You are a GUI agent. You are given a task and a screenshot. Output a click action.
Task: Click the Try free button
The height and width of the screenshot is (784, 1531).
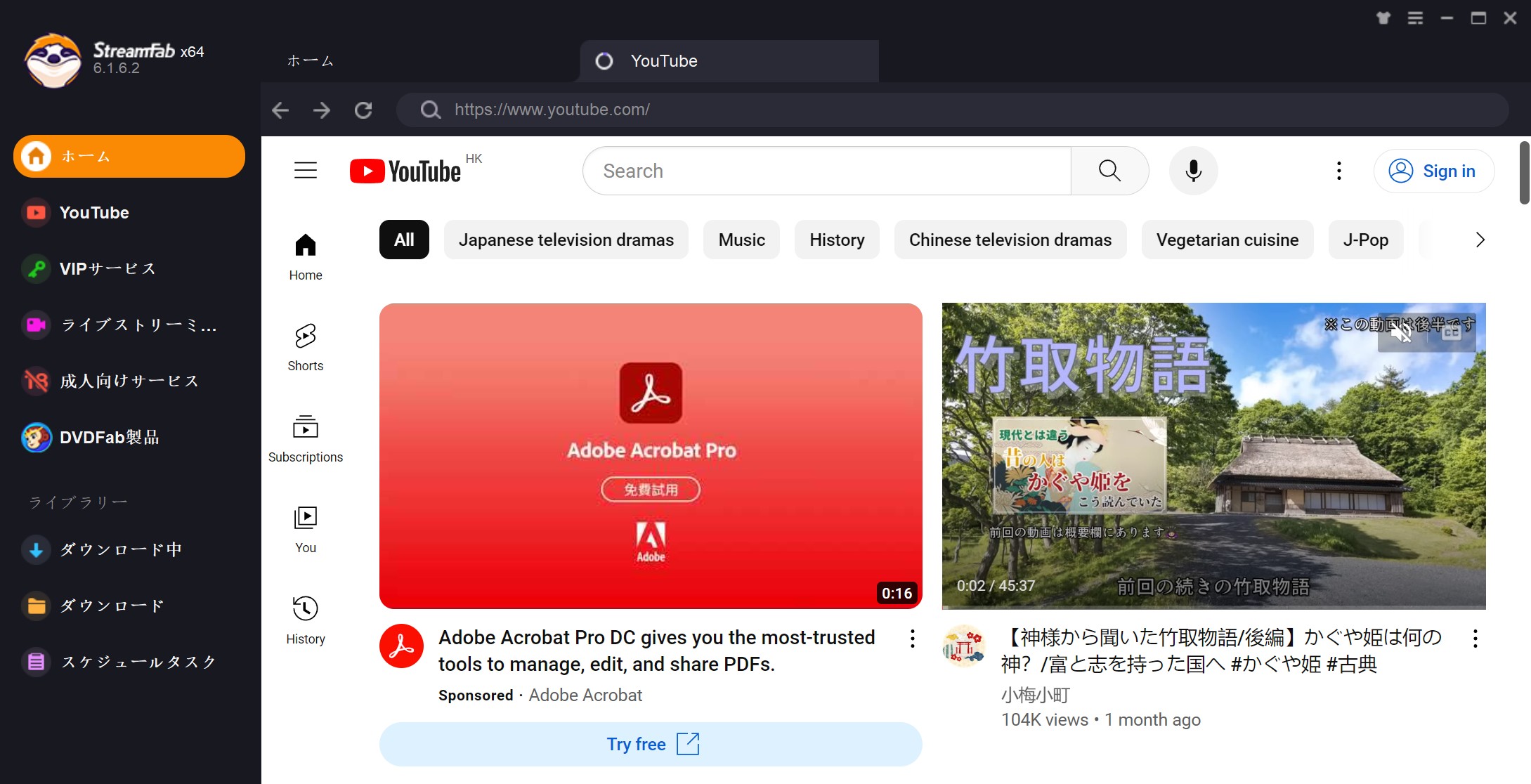click(x=651, y=744)
